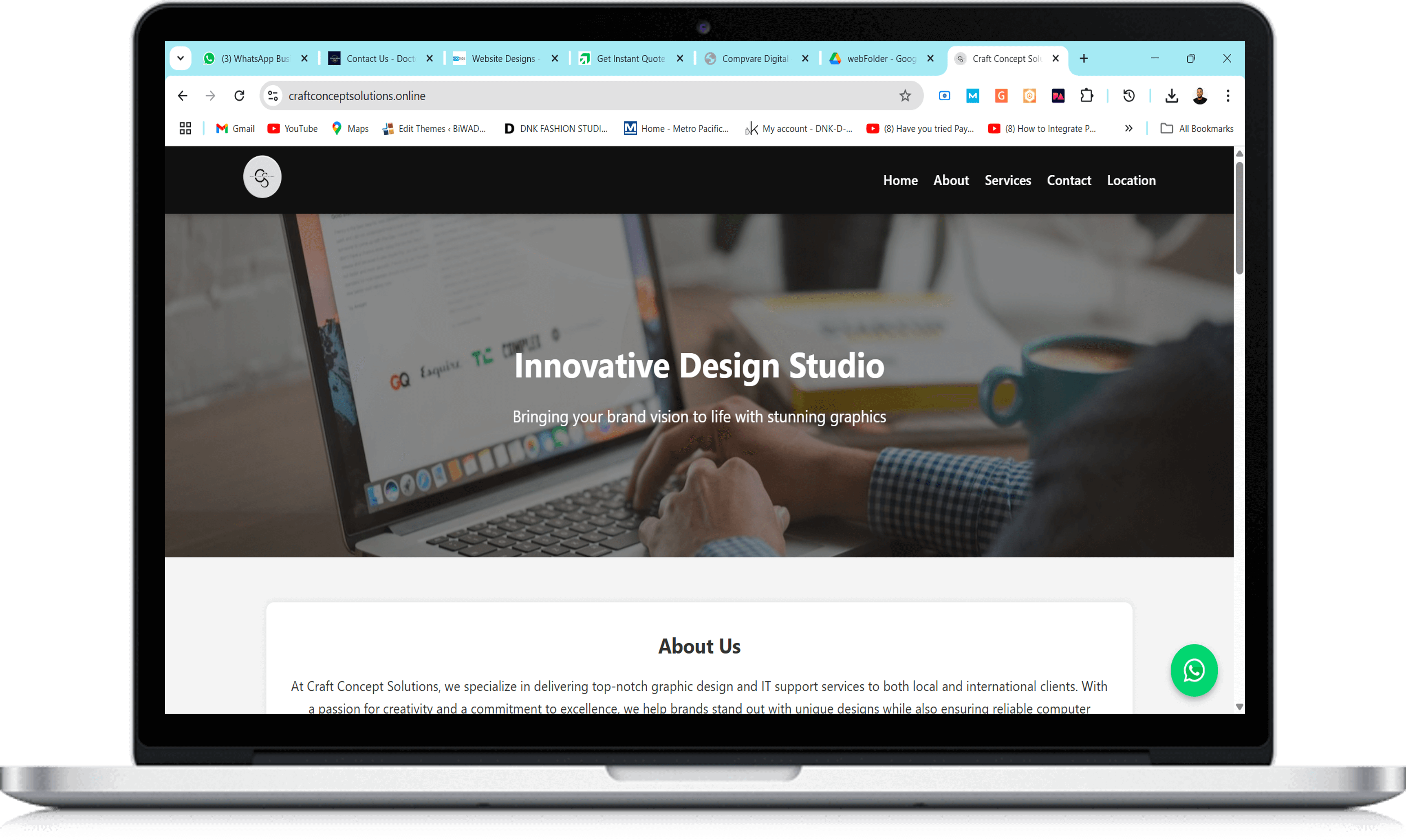Open the Chrome three-dot menu
This screenshot has width=1406, height=840.
click(x=1227, y=96)
